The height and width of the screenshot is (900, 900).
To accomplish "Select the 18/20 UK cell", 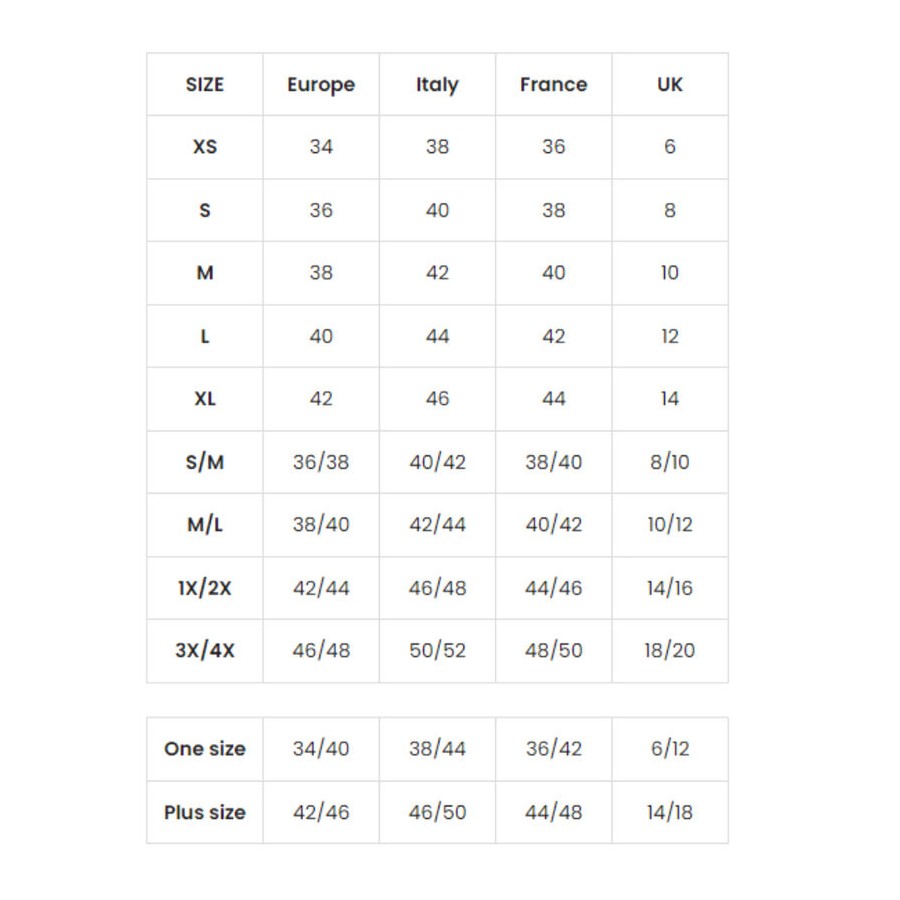I will pyautogui.click(x=670, y=650).
